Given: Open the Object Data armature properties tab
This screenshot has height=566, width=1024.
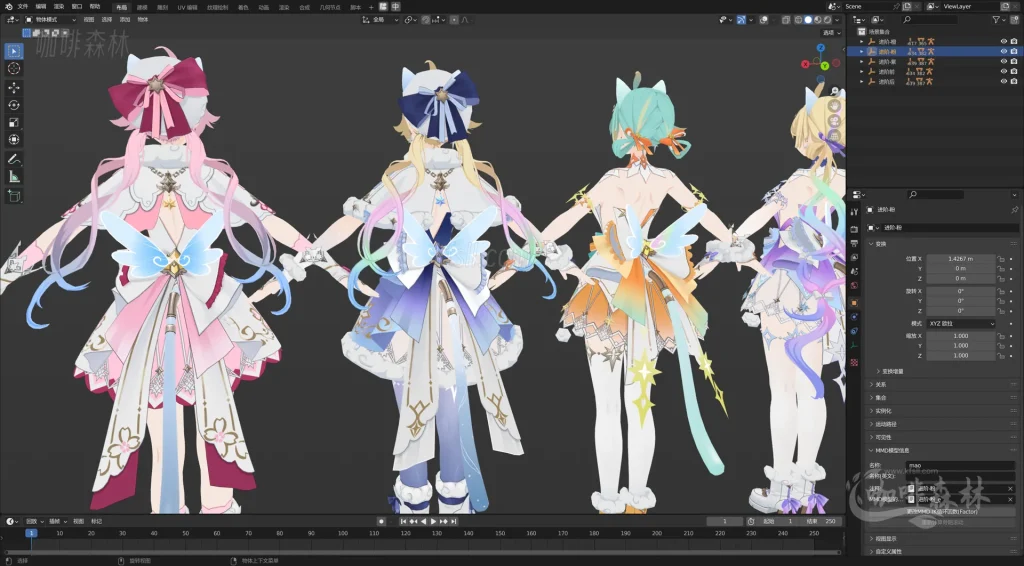Looking at the screenshot, I should coord(854,345).
